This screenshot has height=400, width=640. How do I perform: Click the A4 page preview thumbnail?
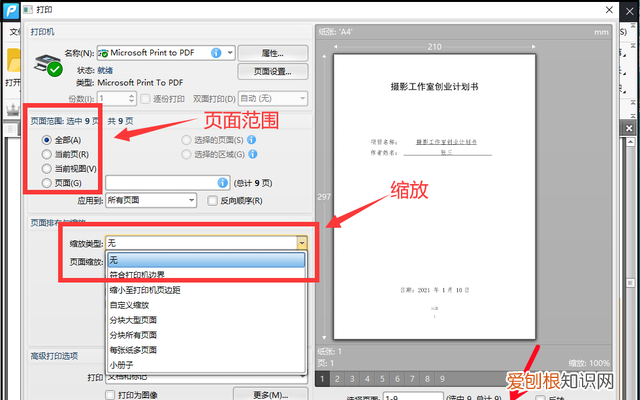coord(434,196)
